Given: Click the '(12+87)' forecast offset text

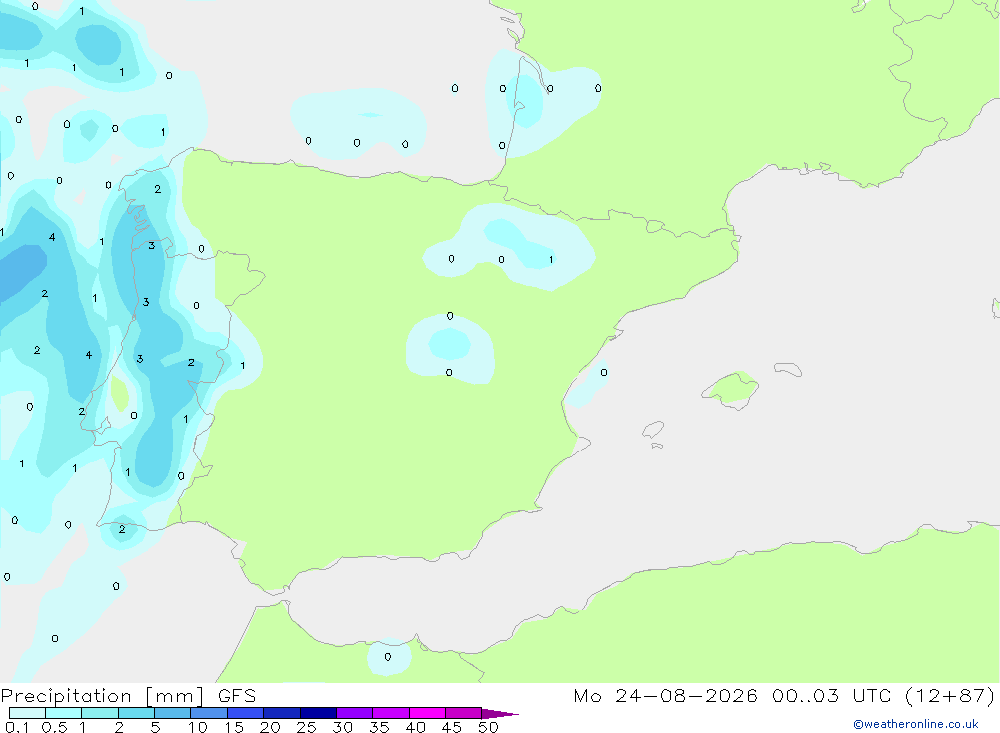Looking at the screenshot, I should (950, 695).
